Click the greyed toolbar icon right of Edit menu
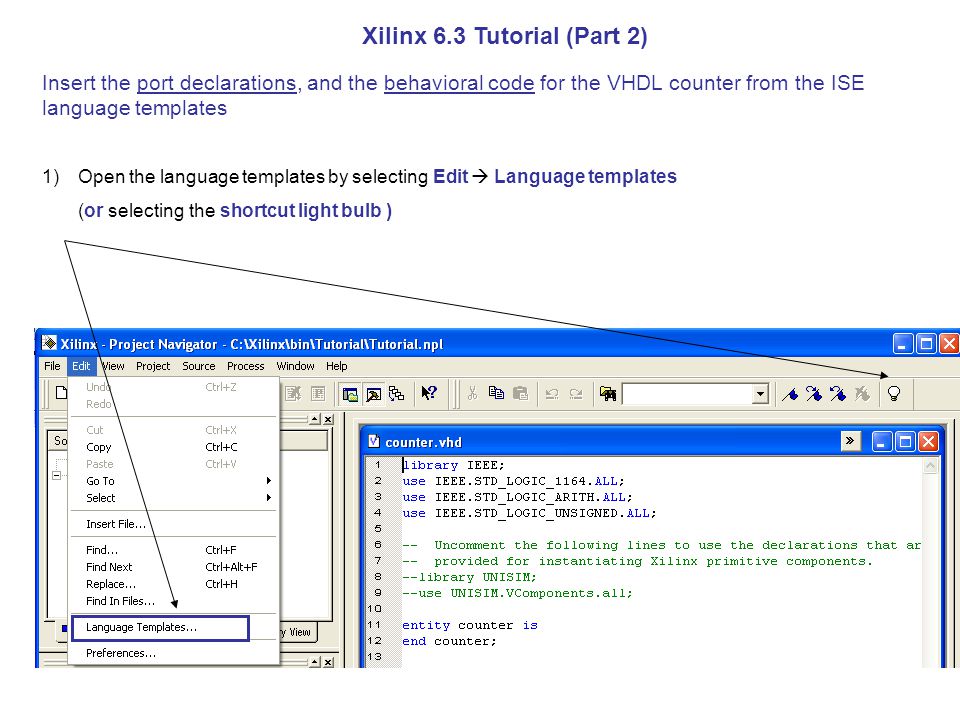960x720 pixels. [x=293, y=394]
